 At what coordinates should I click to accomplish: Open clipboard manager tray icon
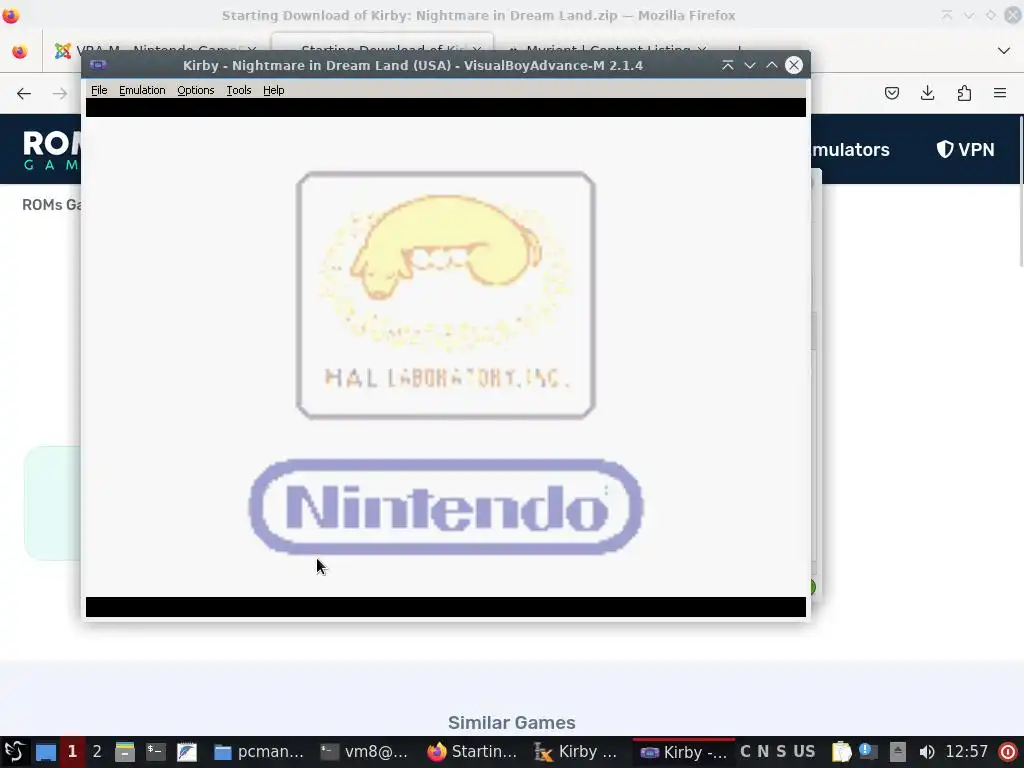pyautogui.click(x=842, y=752)
